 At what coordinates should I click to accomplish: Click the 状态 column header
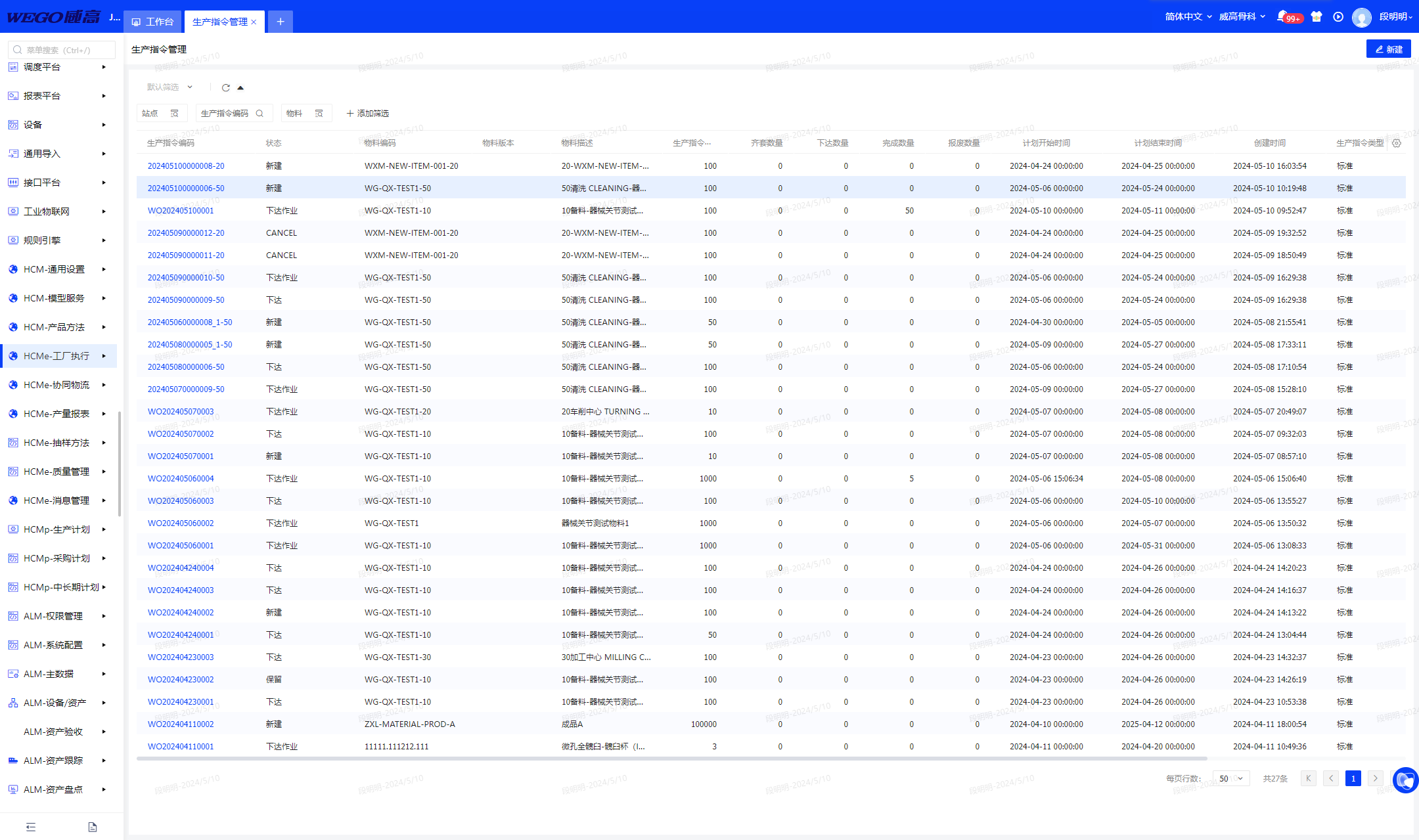(x=273, y=143)
